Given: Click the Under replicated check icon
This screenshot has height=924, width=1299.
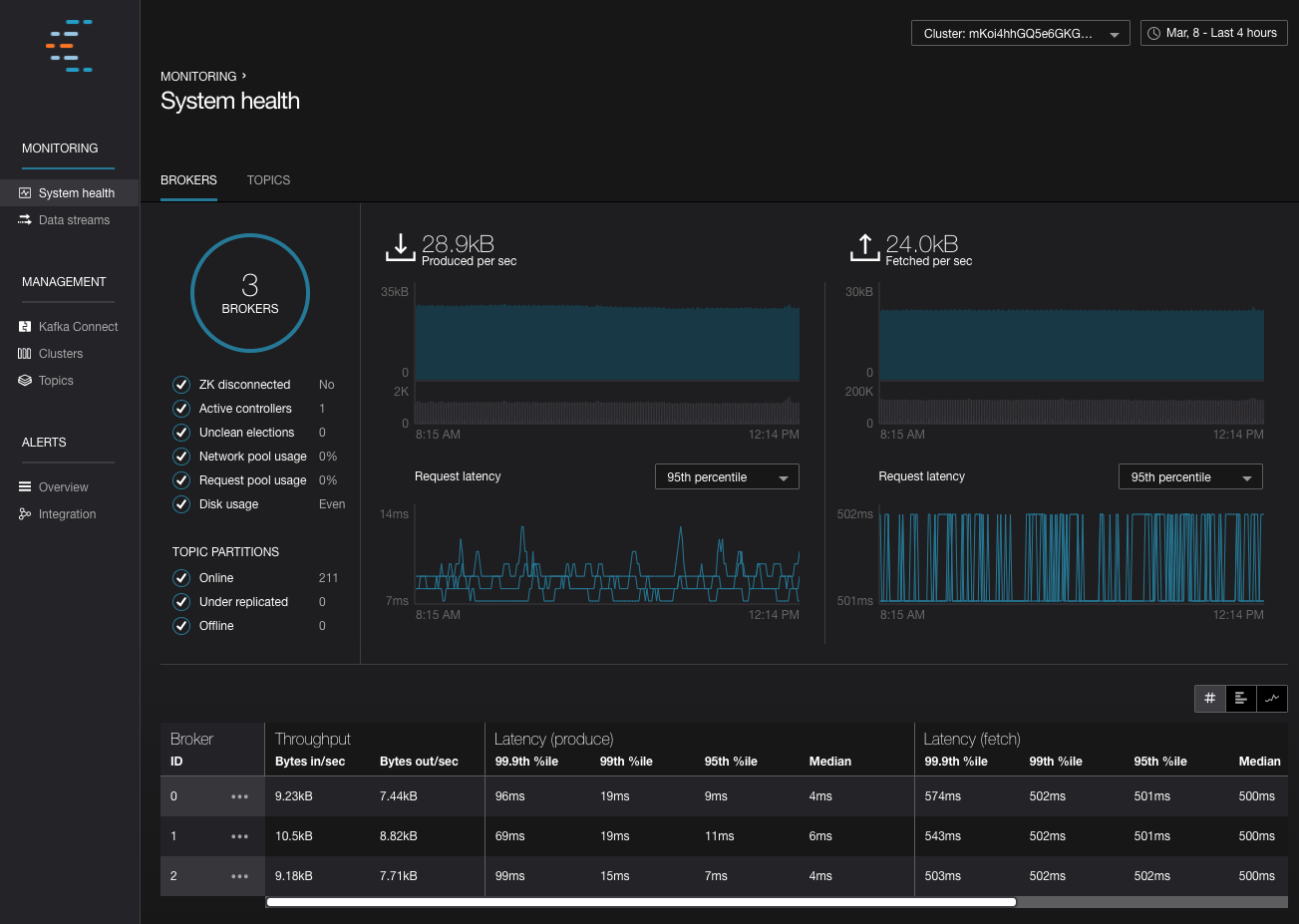Looking at the screenshot, I should click(181, 602).
